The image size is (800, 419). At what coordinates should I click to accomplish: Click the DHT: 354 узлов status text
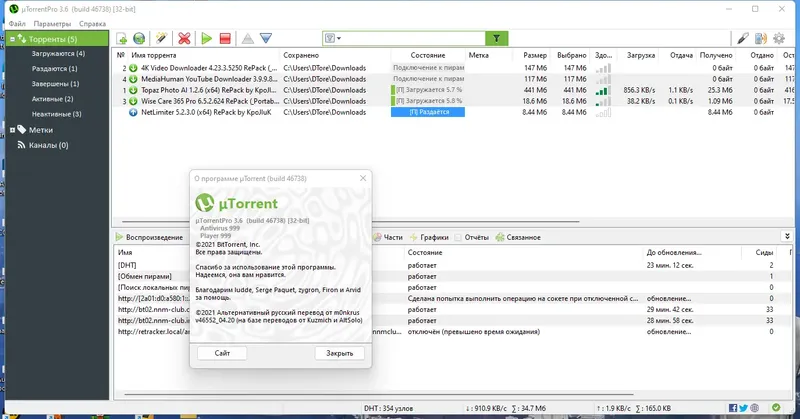tap(388, 408)
